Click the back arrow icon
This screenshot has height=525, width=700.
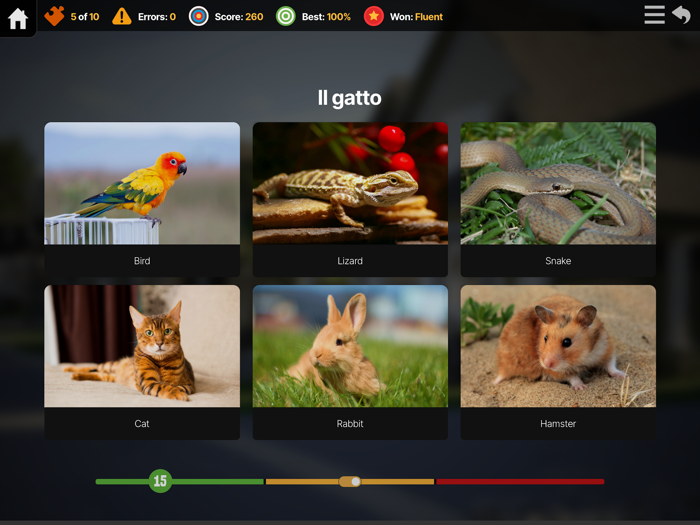point(681,15)
